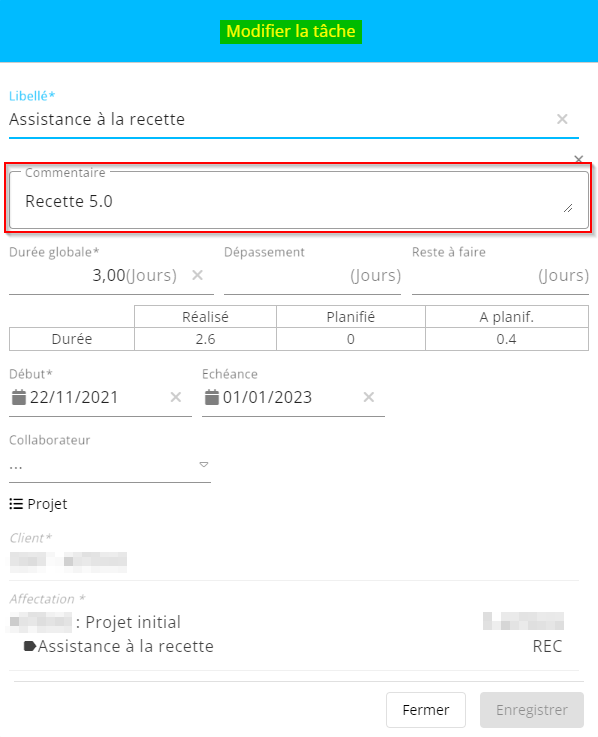Clear the Début date 22/11/2021
This screenshot has height=737, width=598.
[176, 397]
